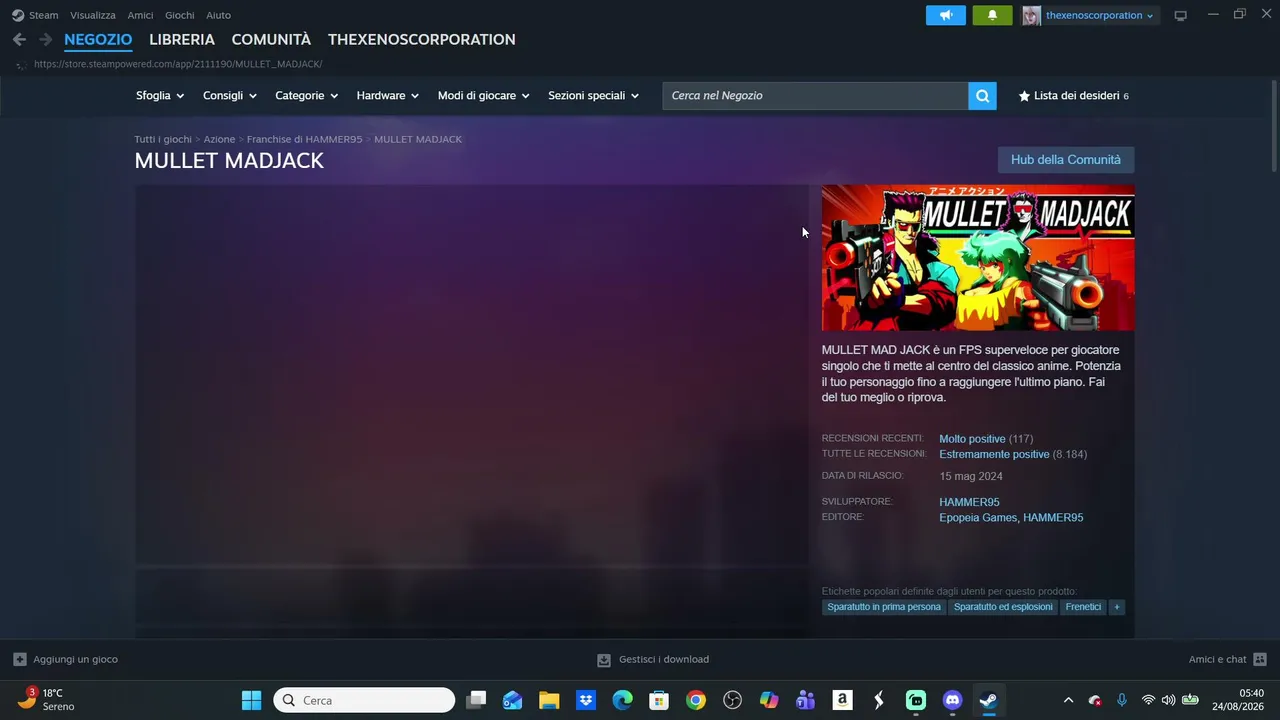Click the blue store search magnifier button
1280x720 pixels.
[982, 96]
